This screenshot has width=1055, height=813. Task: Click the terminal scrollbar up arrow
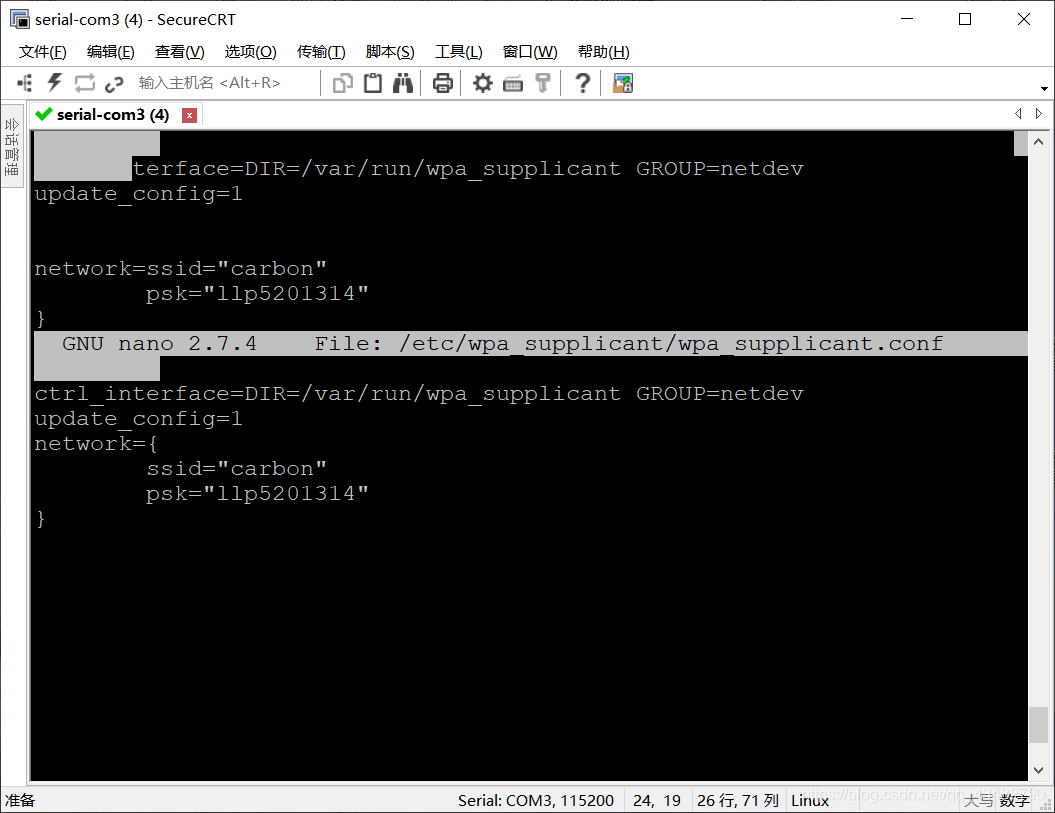[x=1038, y=142]
